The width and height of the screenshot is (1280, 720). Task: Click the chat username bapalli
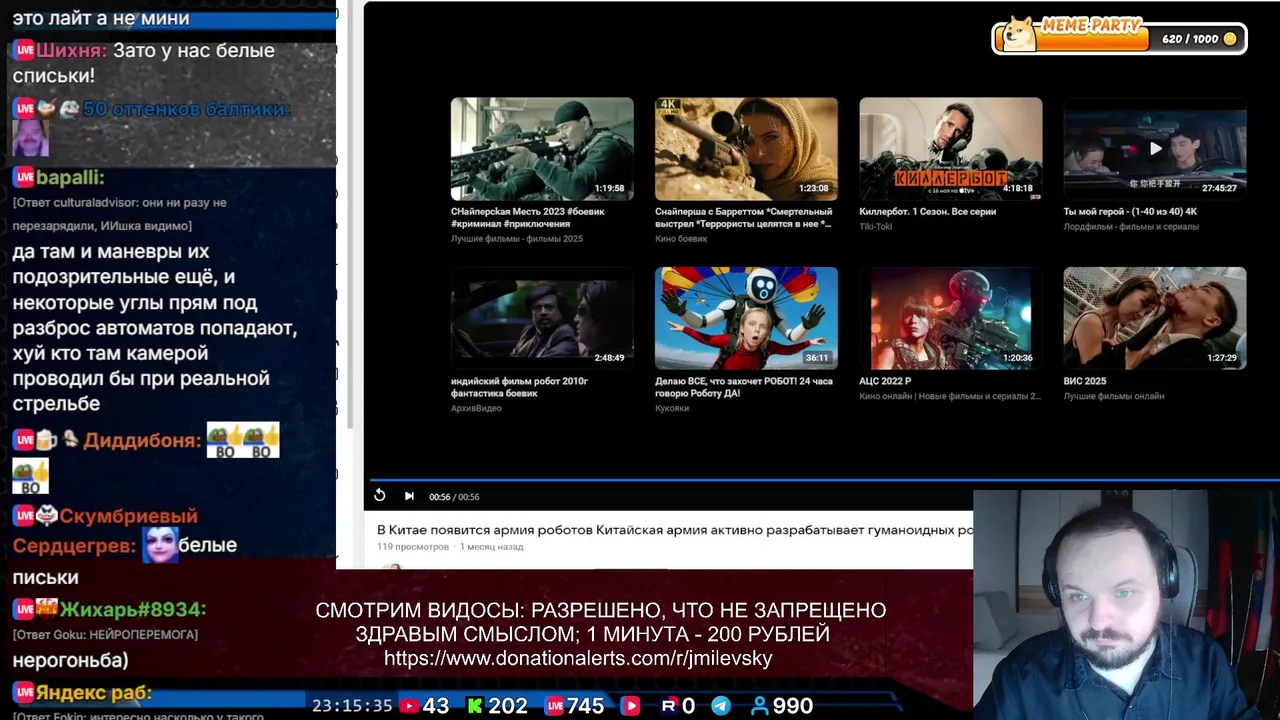point(70,178)
